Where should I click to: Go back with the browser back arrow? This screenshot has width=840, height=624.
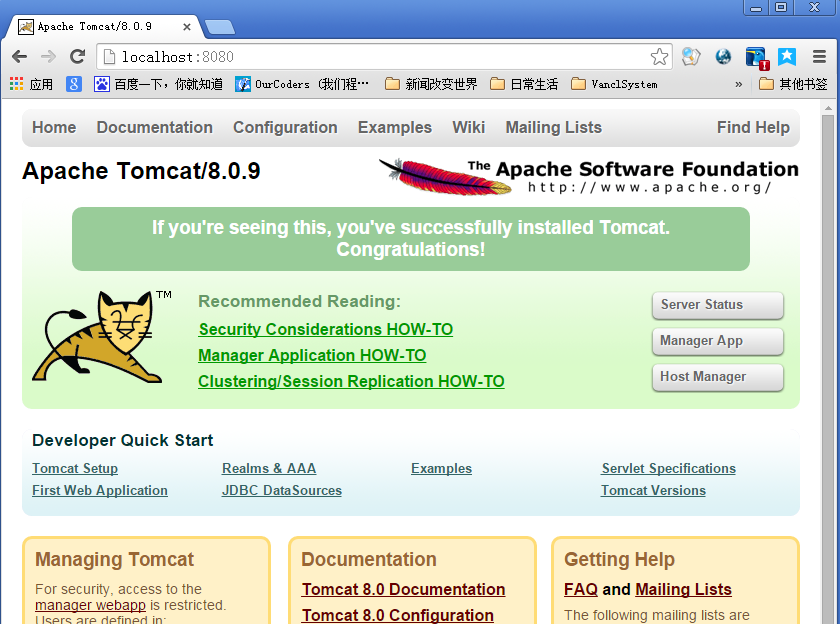19,56
